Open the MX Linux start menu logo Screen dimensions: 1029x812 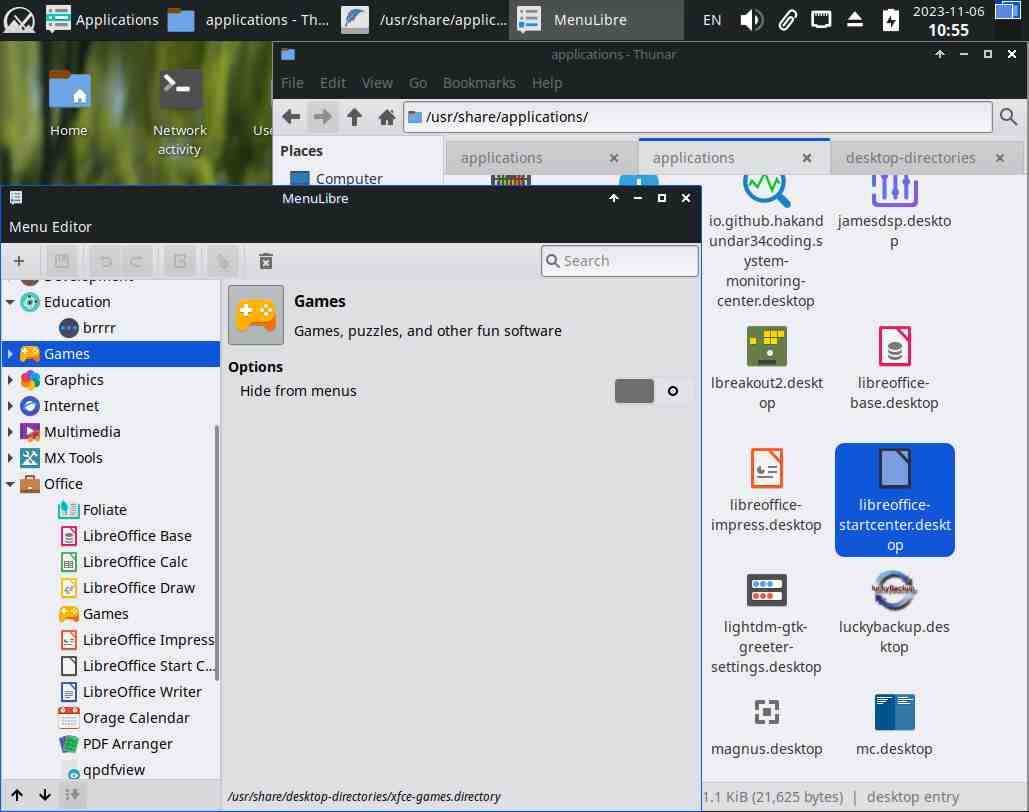(20, 20)
